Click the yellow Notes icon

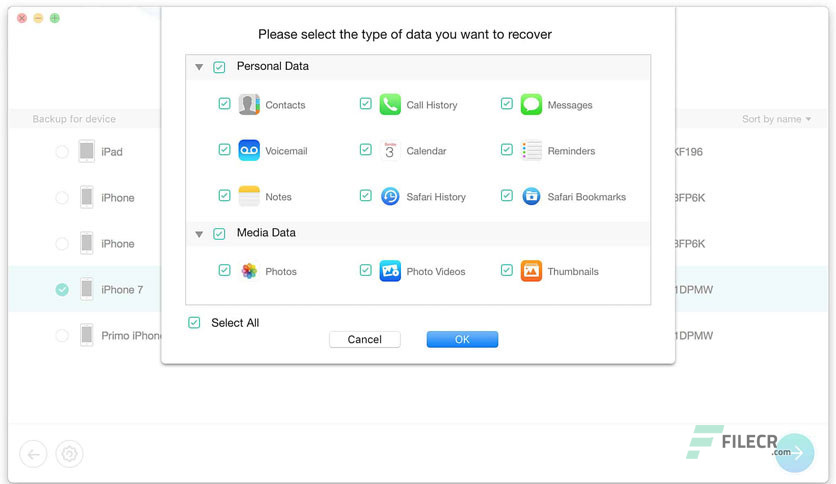(249, 196)
